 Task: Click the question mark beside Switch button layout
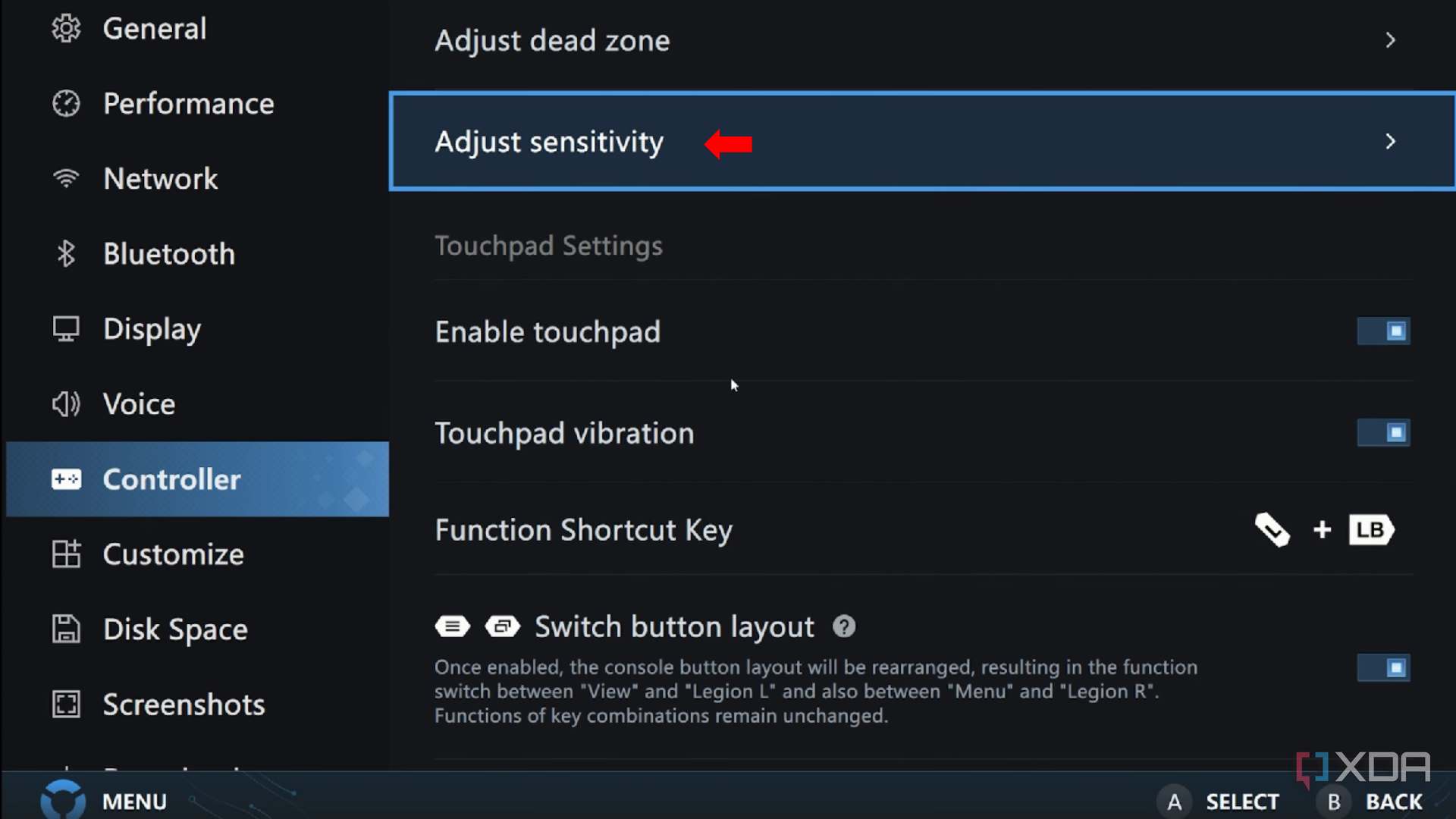[844, 626]
